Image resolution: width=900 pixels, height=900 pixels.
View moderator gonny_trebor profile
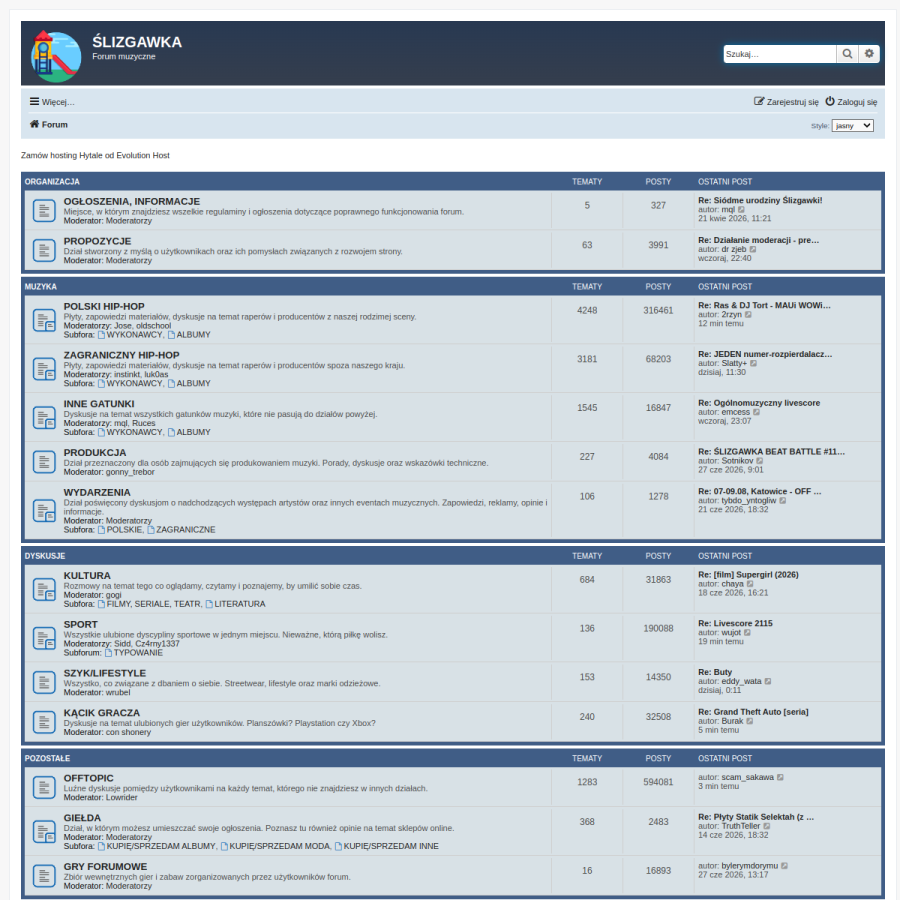pos(130,472)
